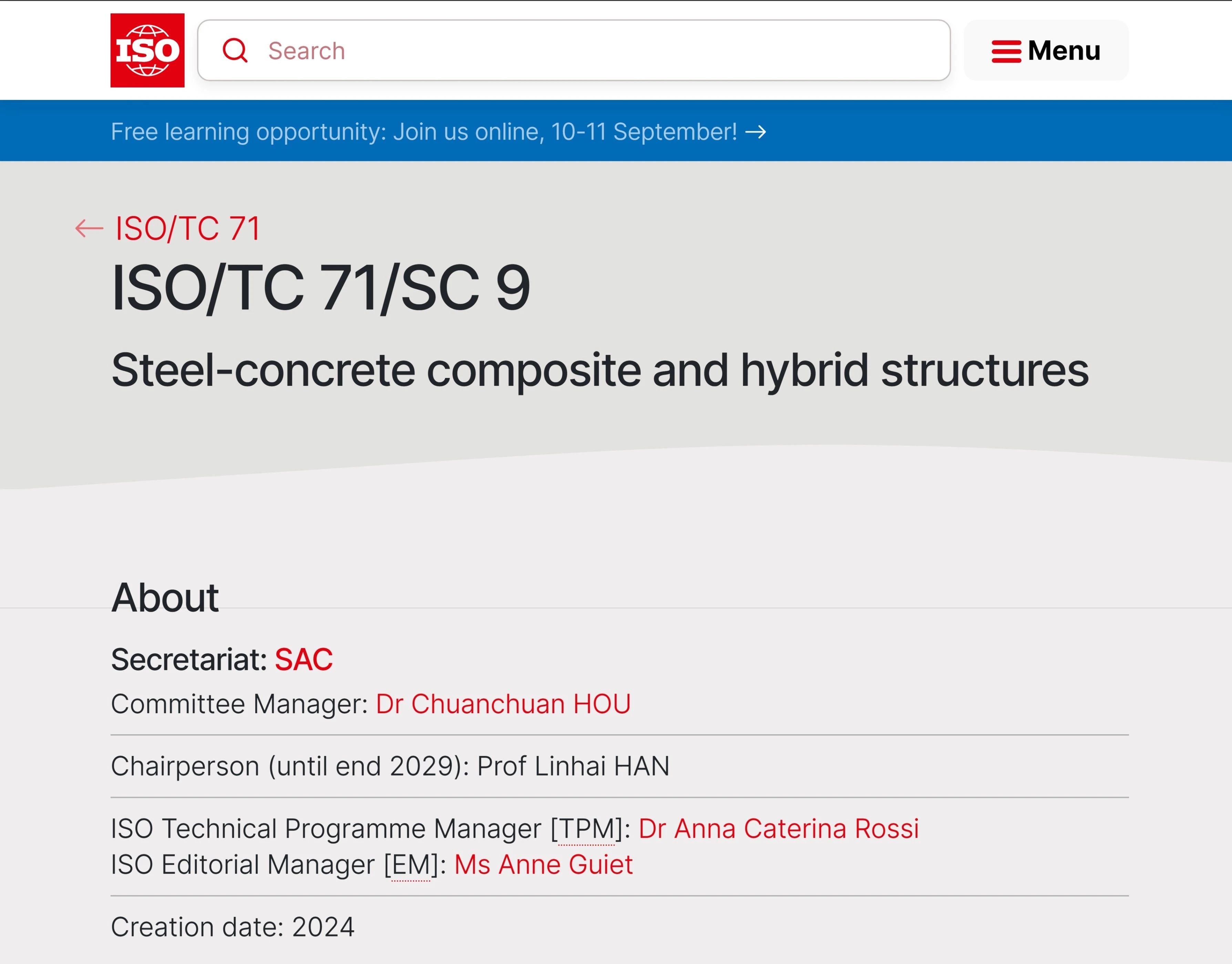Open the SAC secretariat link

click(x=304, y=659)
